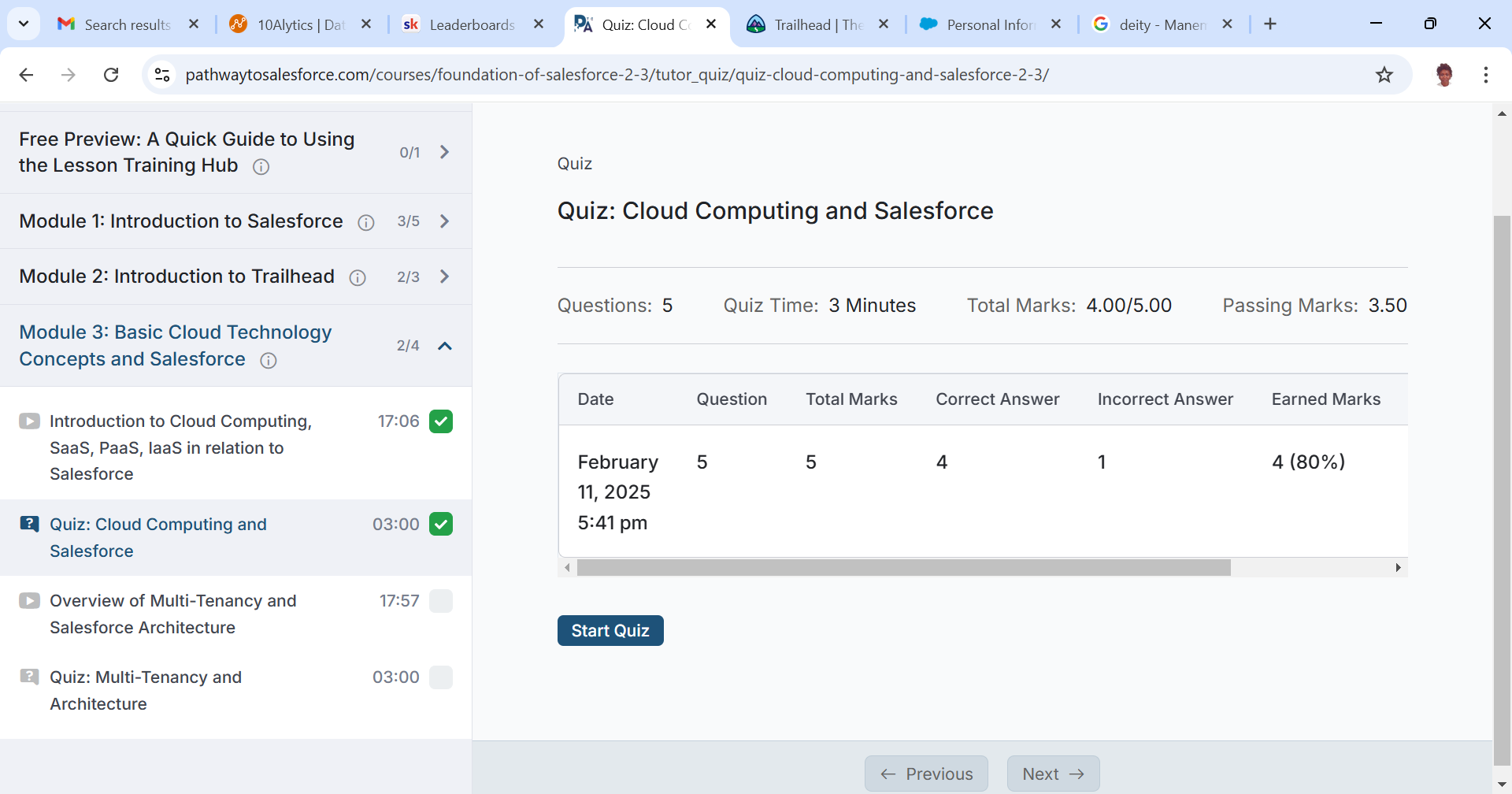Screen dimensions: 1512x794
Task: Click the quiz icon beside Quiz: Multi-Tenancy and Architecture
Action: 29,677
